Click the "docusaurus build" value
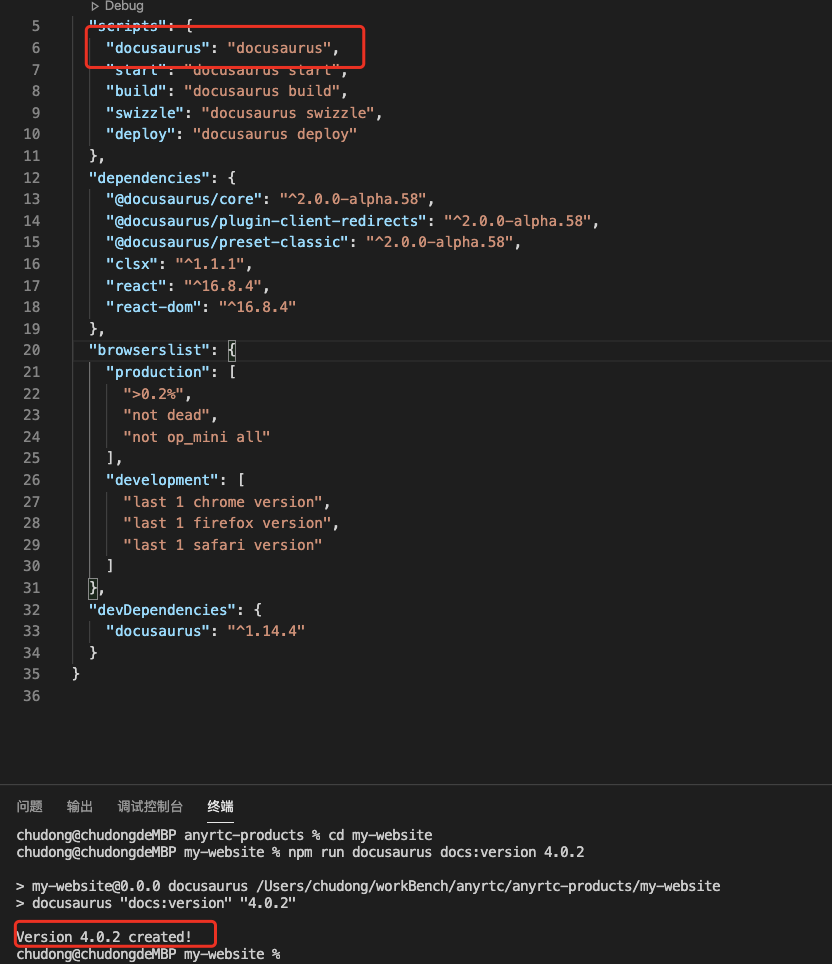Image resolution: width=832 pixels, height=964 pixels. point(262,91)
